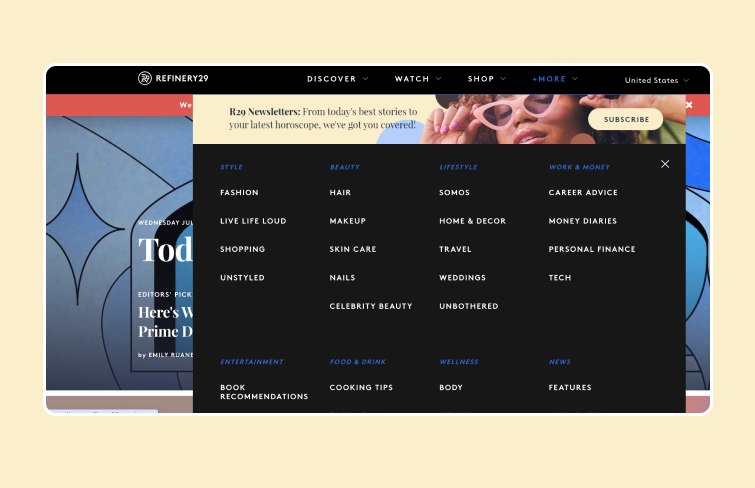Viewport: 755px width, 488px height.
Task: Open the Food & Drink category heading
Action: pyautogui.click(x=358, y=362)
